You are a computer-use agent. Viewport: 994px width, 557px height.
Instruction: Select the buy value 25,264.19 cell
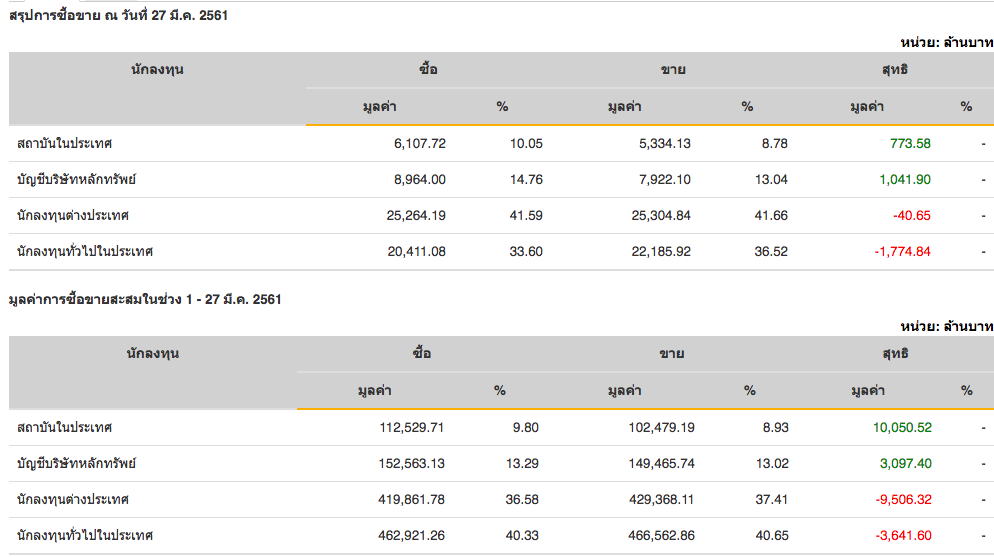click(x=416, y=215)
